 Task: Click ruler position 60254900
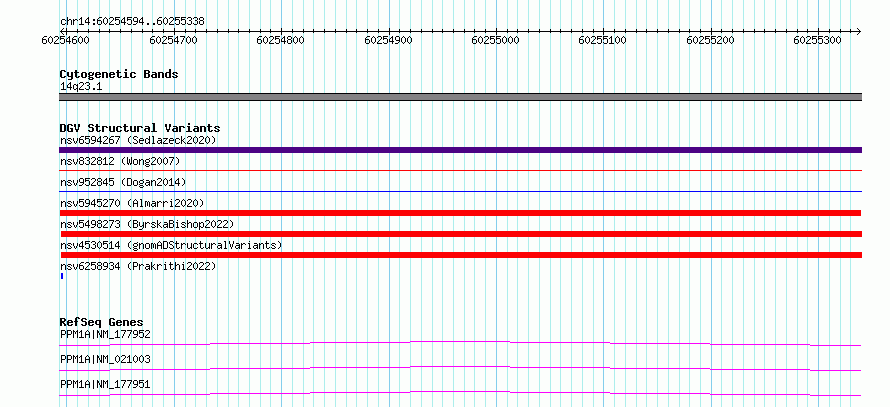click(x=388, y=40)
